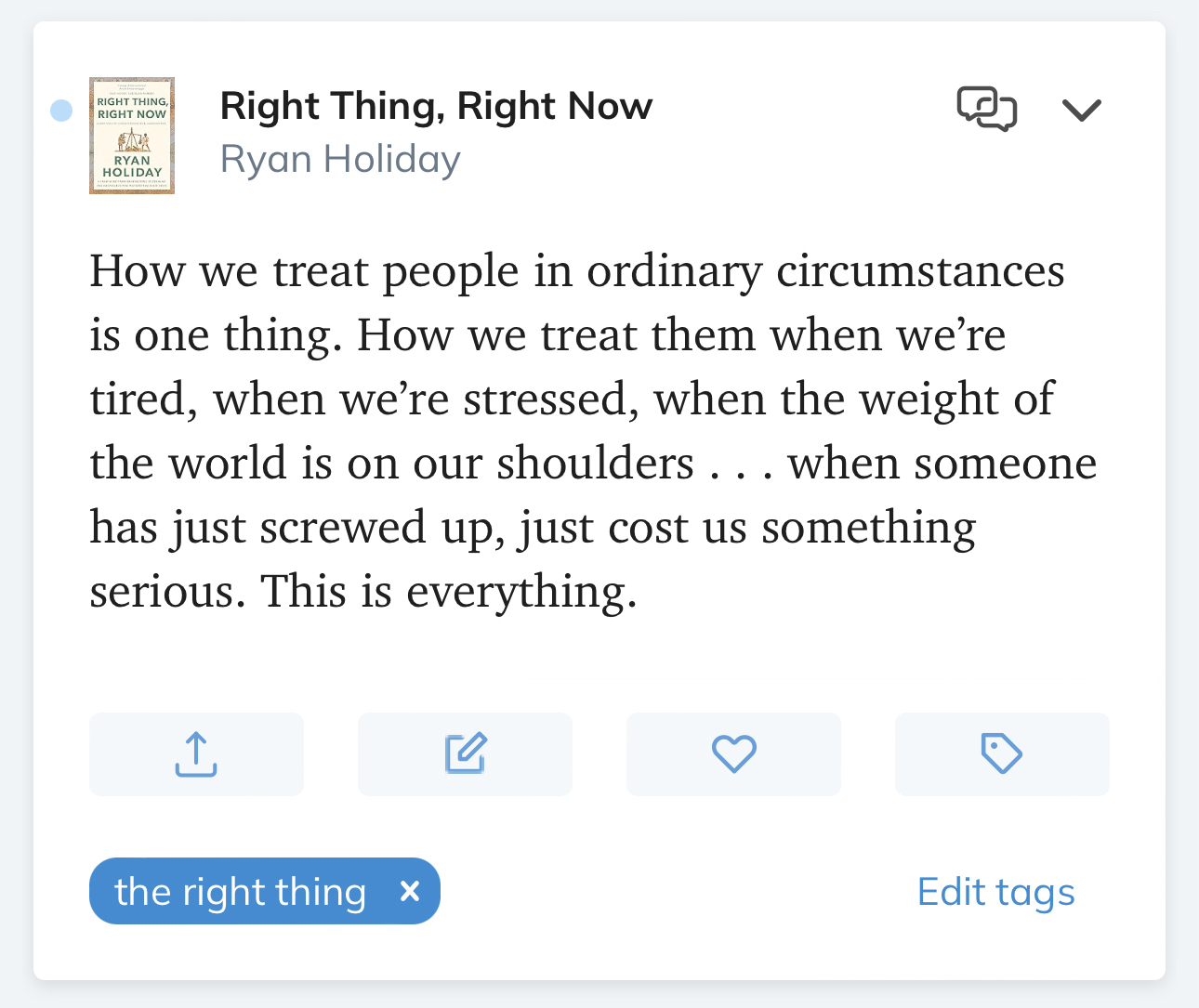1199x1008 pixels.
Task: Click the author name Ryan Holiday
Action: pos(340,159)
